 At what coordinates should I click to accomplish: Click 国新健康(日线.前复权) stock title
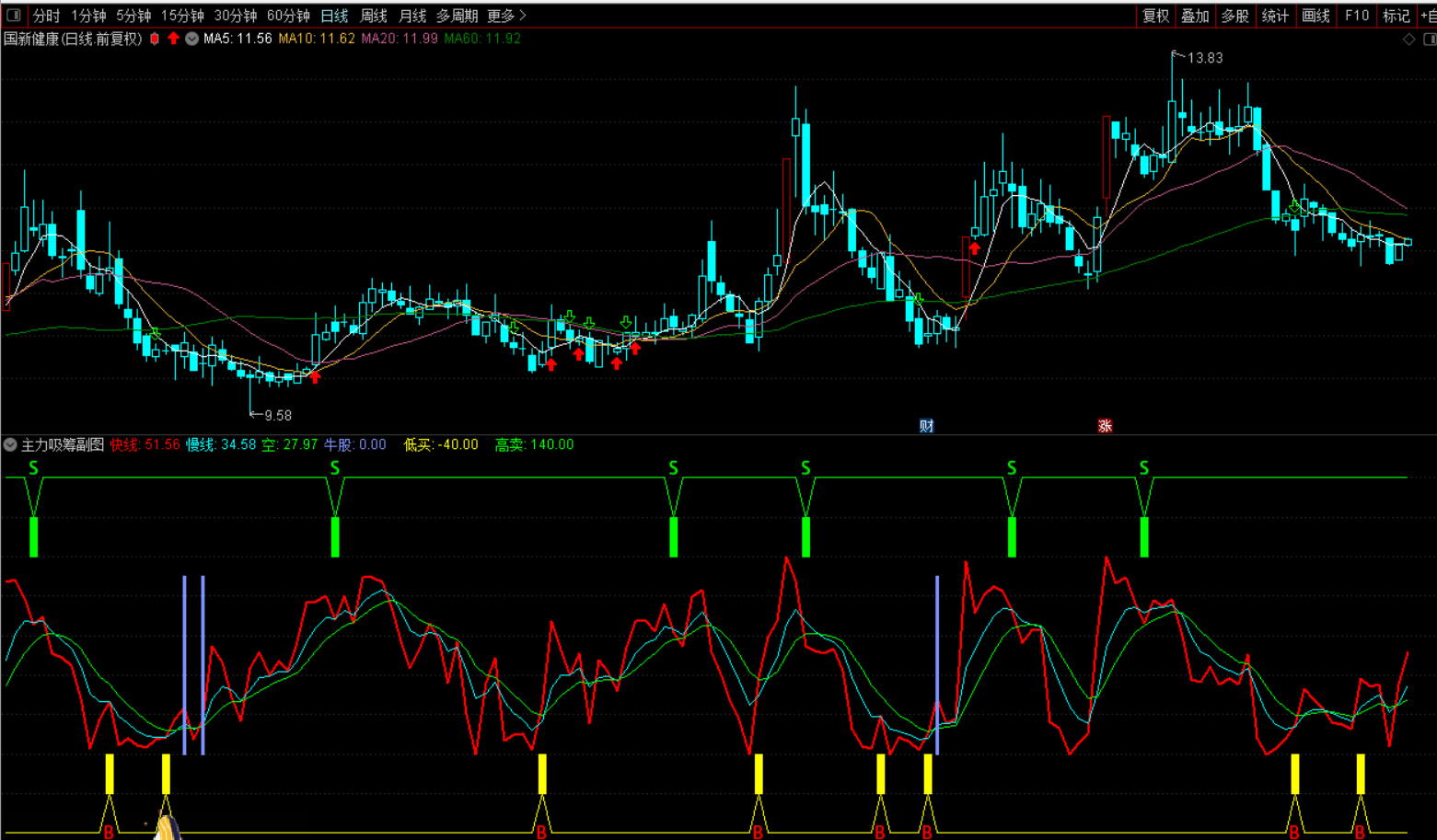coord(73,39)
